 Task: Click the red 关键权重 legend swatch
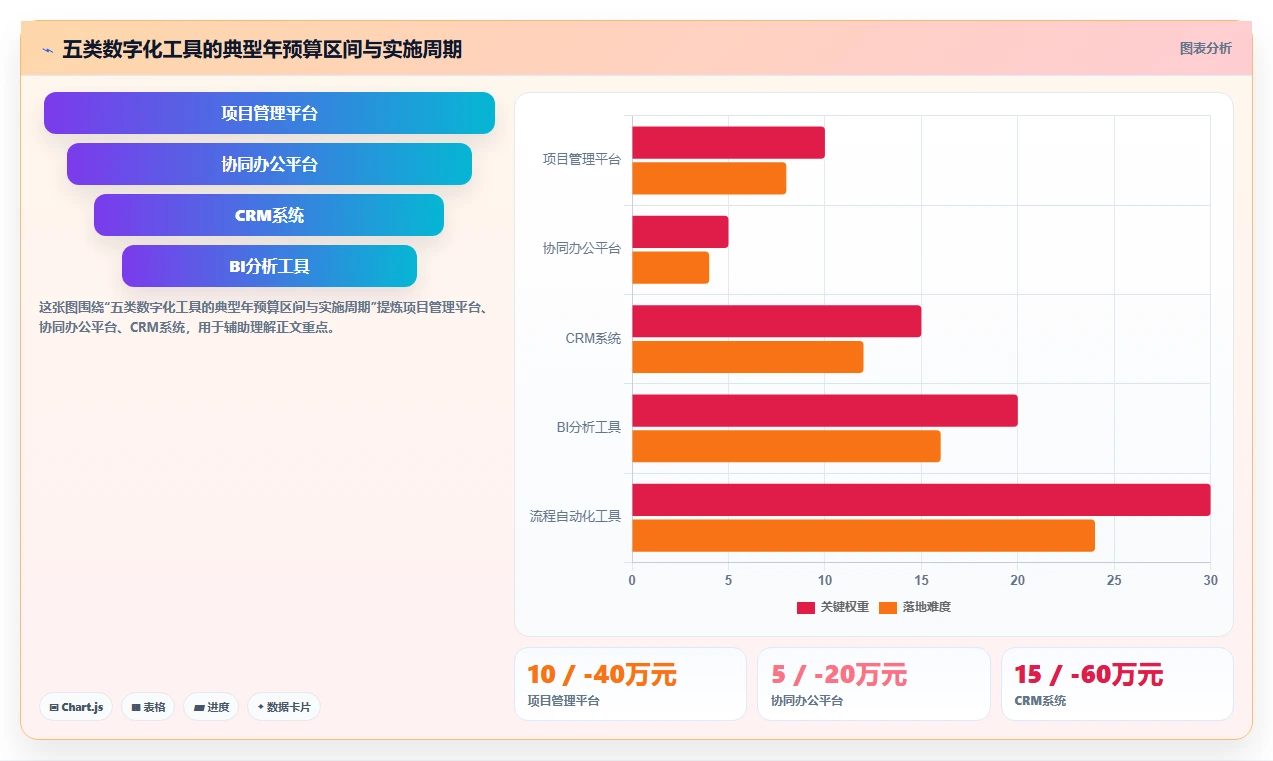(x=806, y=607)
